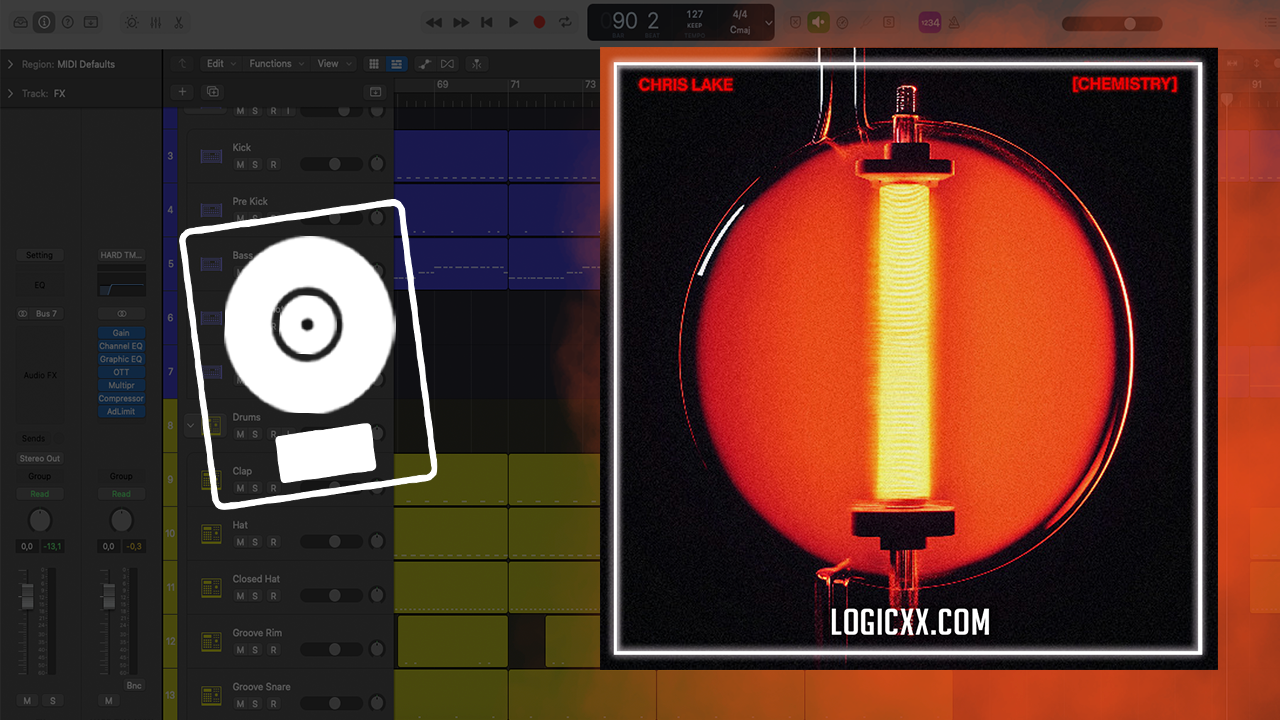Click the Bnc bounce button
Viewport: 1280px width, 720px height.
click(x=133, y=685)
